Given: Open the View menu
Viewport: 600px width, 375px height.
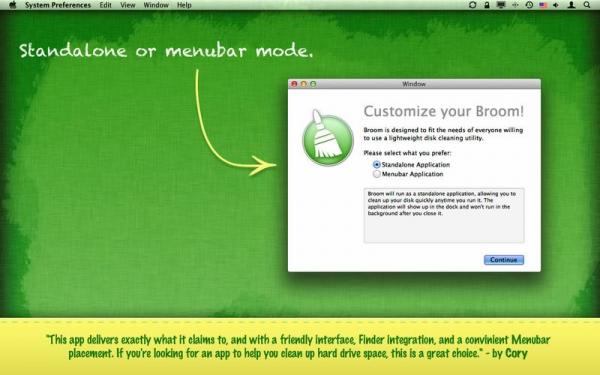Looking at the screenshot, I should (x=128, y=5).
